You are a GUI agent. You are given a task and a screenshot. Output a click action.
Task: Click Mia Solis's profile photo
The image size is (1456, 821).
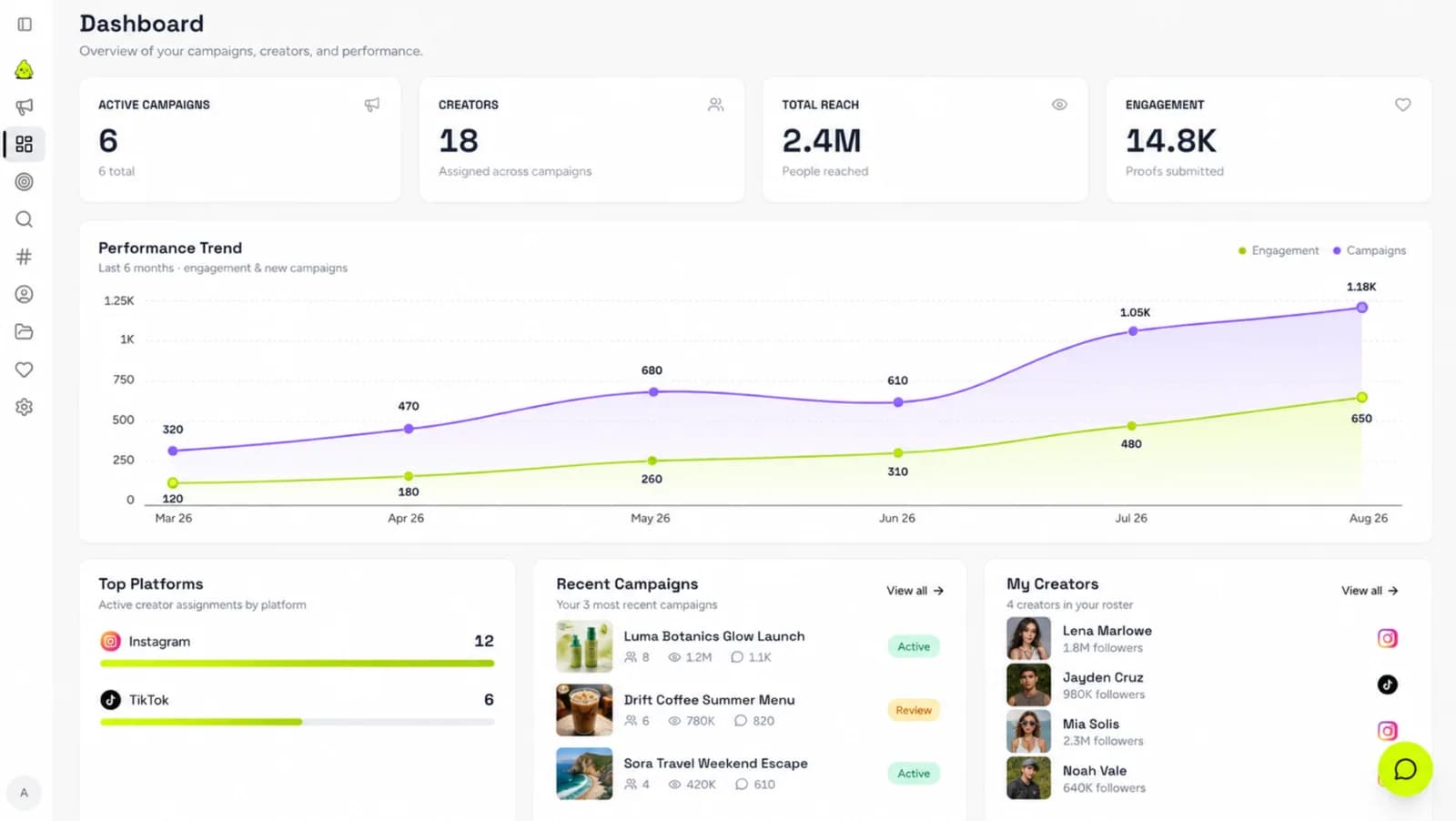(x=1028, y=731)
